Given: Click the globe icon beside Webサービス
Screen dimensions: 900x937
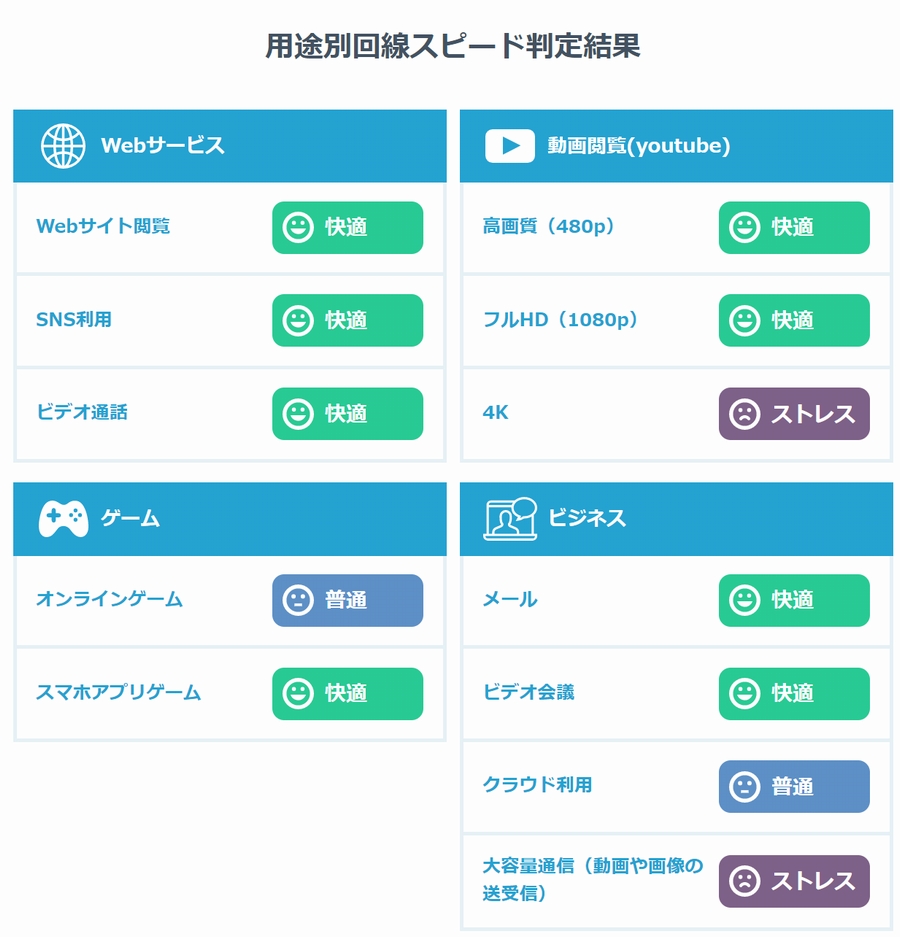Looking at the screenshot, I should point(63,146).
